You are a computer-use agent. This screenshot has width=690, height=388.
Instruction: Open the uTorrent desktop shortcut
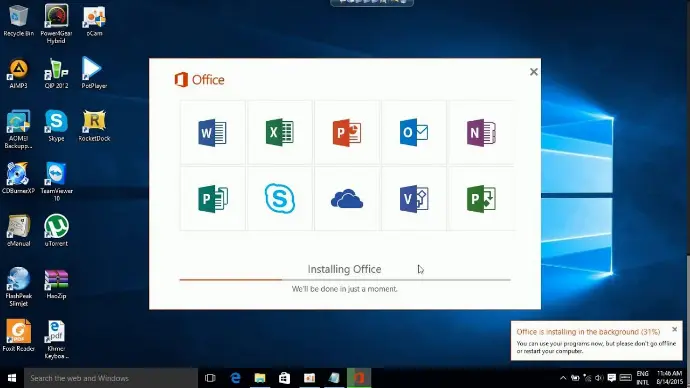pyautogui.click(x=56, y=230)
